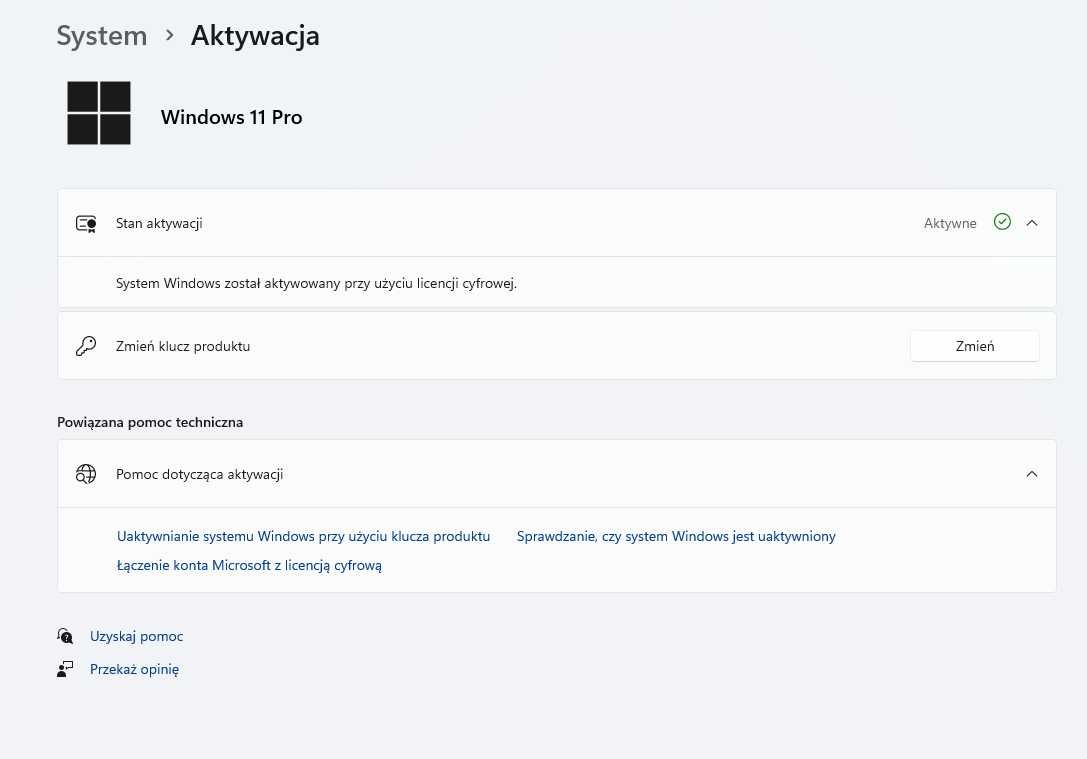This screenshot has width=1087, height=759.
Task: Click the Stan aktywacji row label
Action: (x=159, y=223)
